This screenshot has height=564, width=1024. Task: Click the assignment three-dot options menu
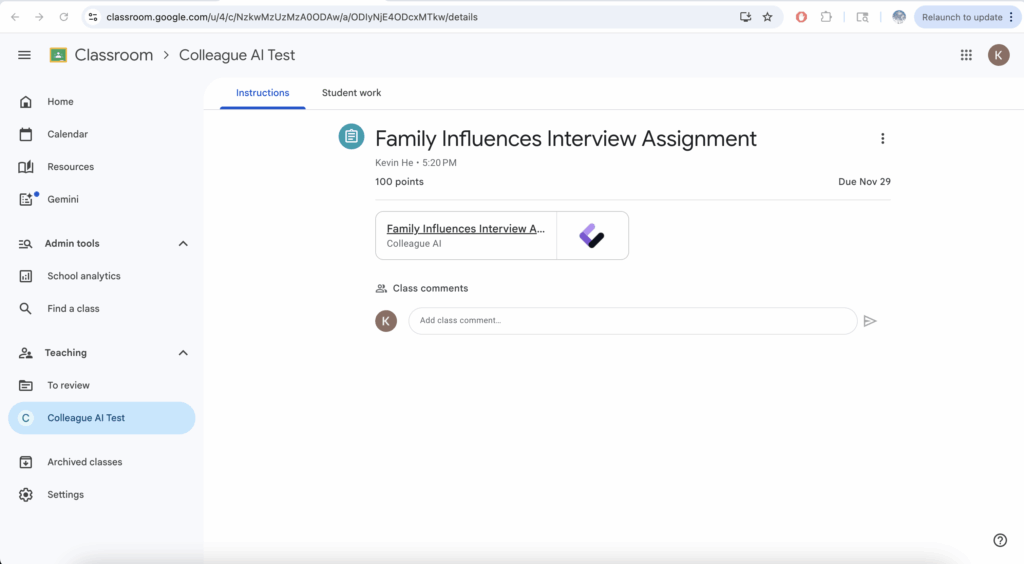[x=882, y=139]
